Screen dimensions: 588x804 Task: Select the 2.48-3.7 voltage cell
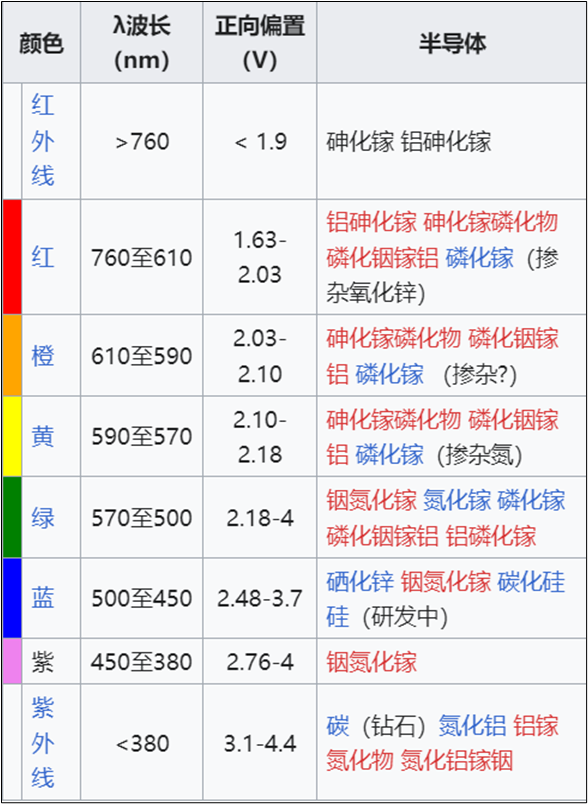pyautogui.click(x=260, y=598)
